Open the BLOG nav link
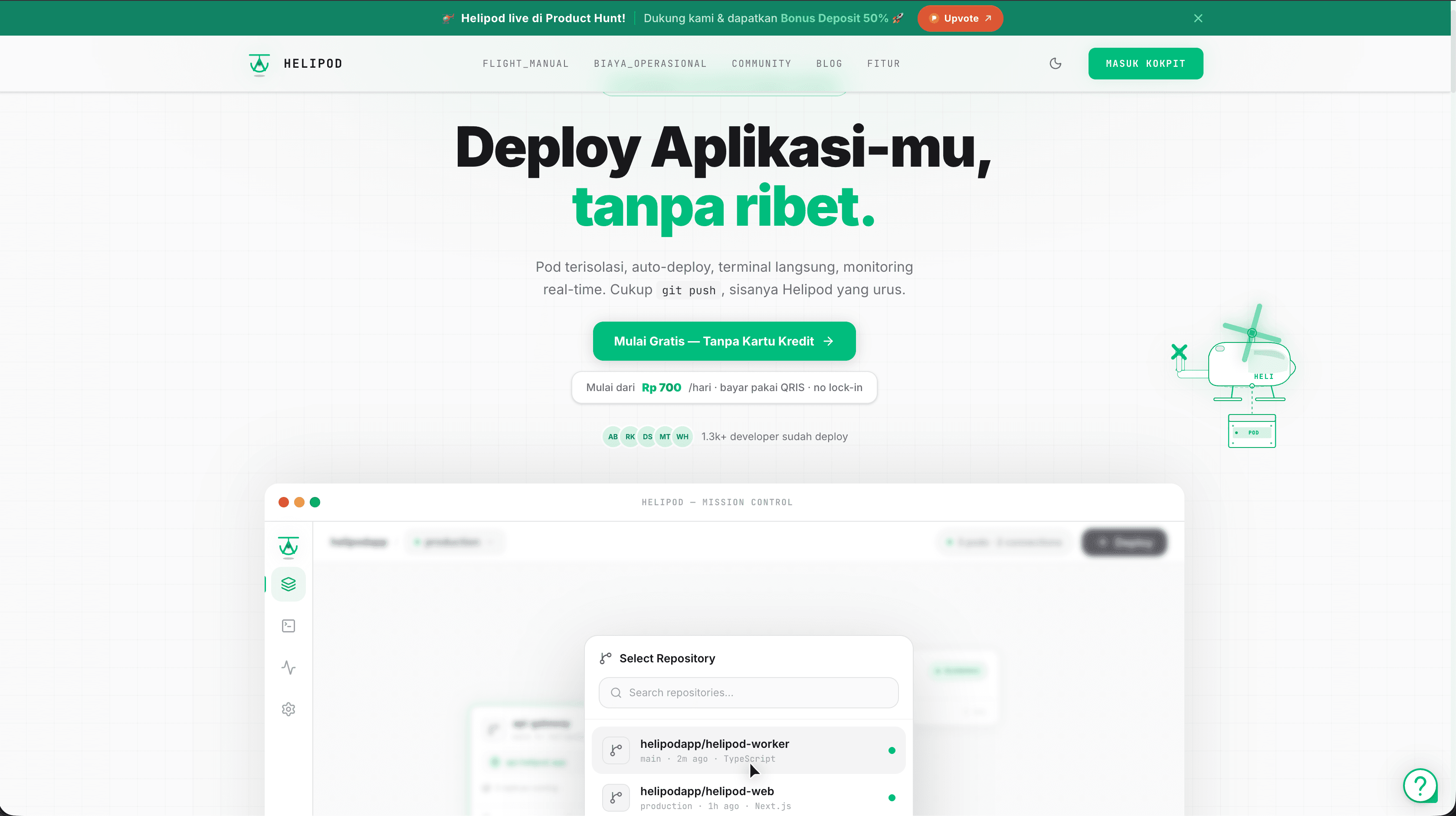 pos(829,64)
